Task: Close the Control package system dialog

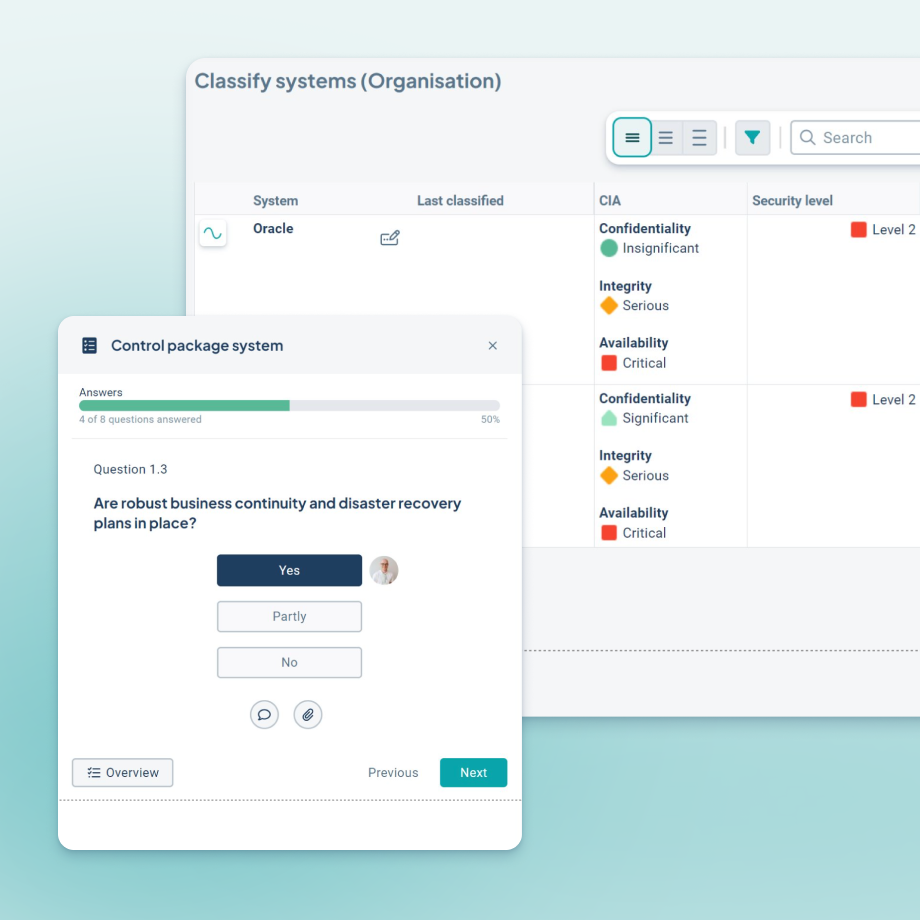Action: point(492,346)
